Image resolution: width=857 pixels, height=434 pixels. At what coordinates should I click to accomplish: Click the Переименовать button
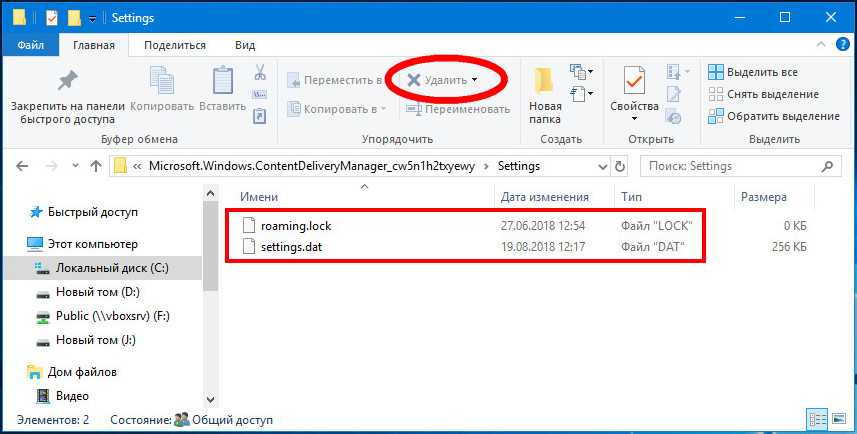pos(458,109)
